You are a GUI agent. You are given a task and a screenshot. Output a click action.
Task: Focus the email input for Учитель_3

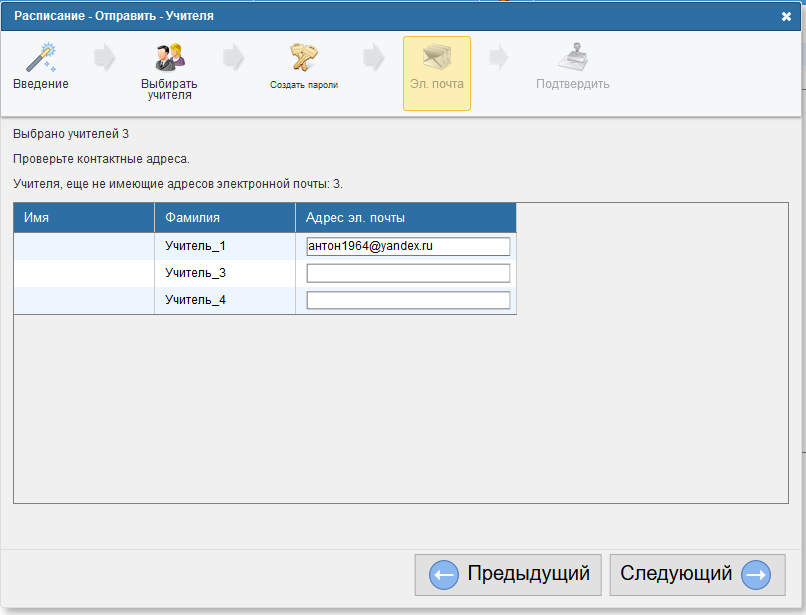pos(408,273)
